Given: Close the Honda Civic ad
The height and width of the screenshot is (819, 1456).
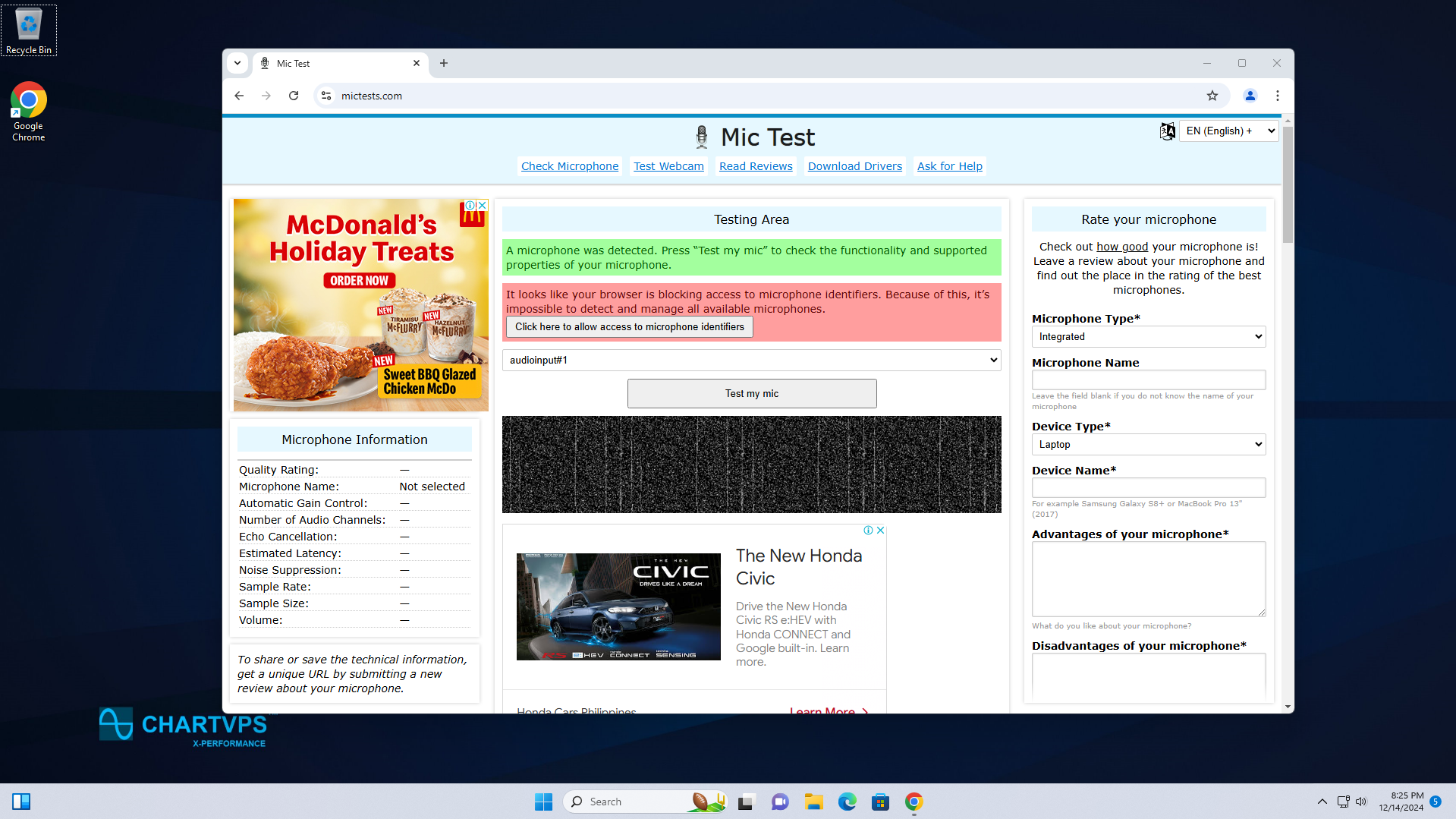Looking at the screenshot, I should pos(880,531).
